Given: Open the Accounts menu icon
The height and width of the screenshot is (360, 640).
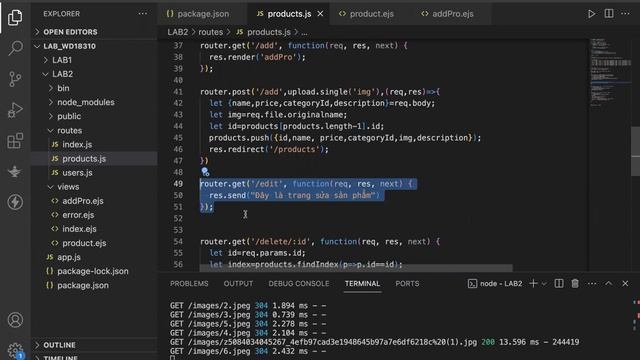Looking at the screenshot, I should tap(15, 320).
